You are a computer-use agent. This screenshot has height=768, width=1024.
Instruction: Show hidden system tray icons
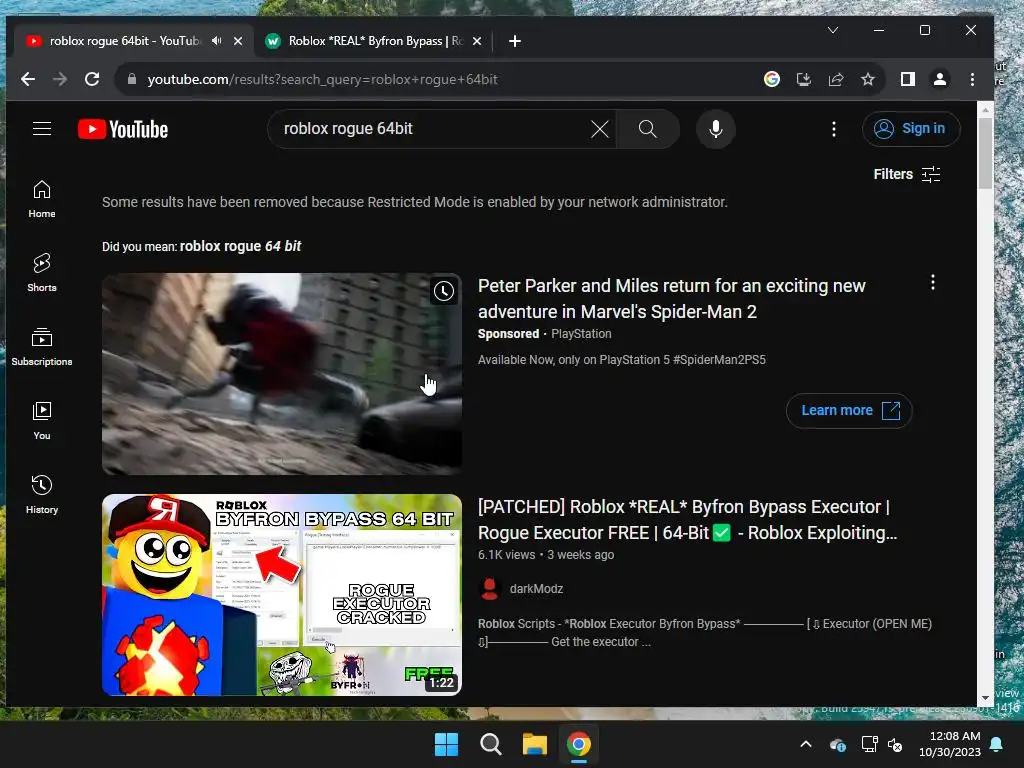click(x=806, y=744)
